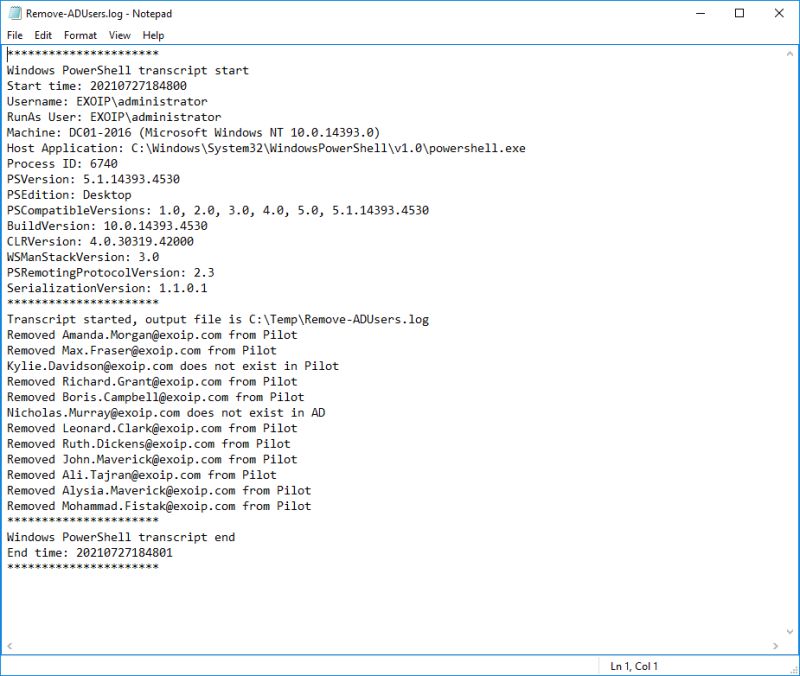Click the Windows PowerShell transcript end line
The width and height of the screenshot is (800, 676).
[120, 537]
